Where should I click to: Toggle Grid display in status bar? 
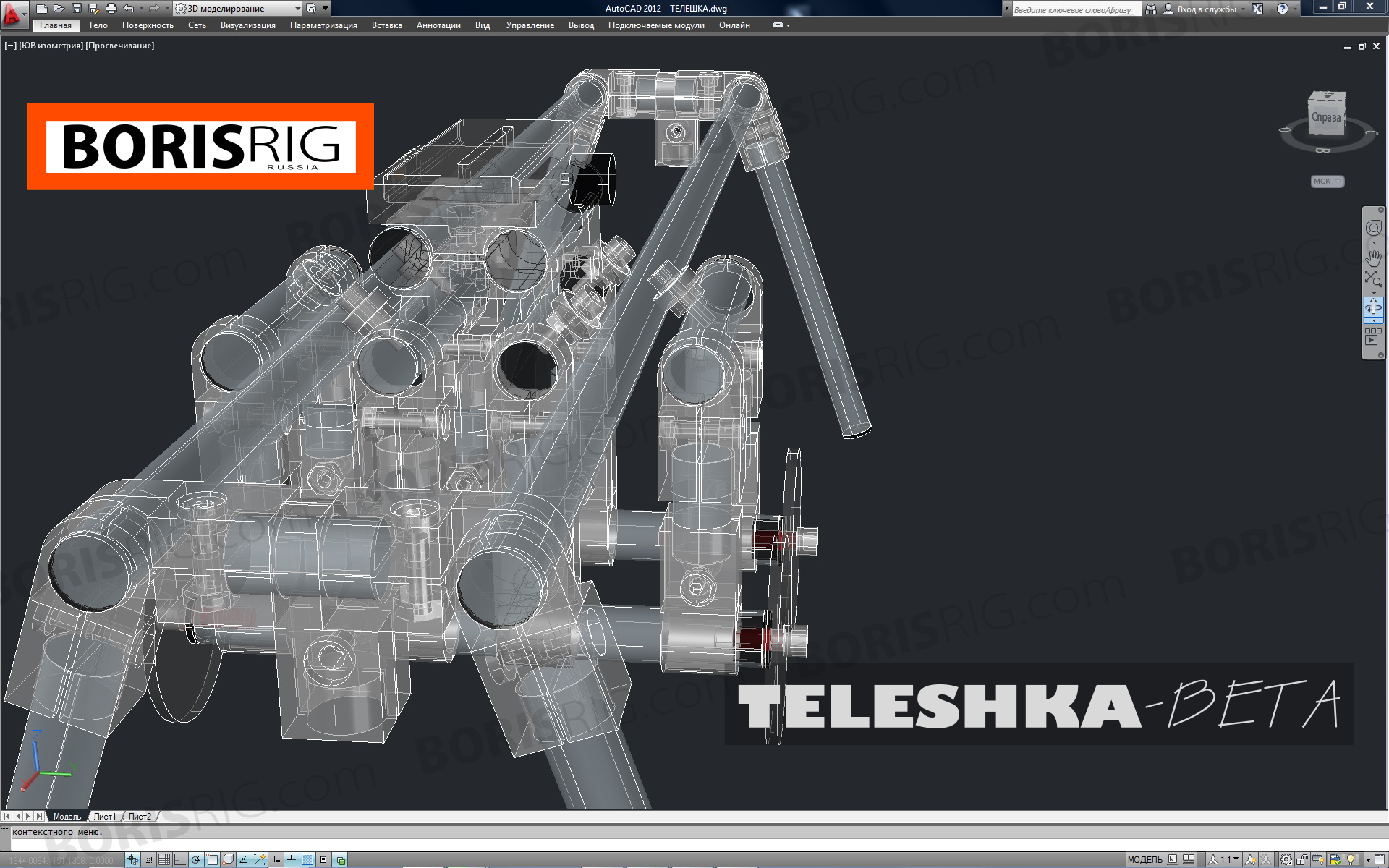click(164, 859)
